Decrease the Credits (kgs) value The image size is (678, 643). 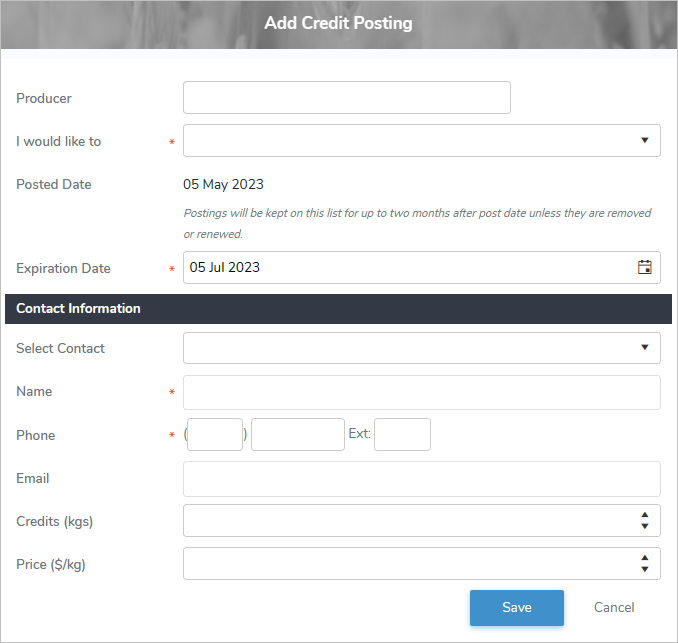point(644,526)
